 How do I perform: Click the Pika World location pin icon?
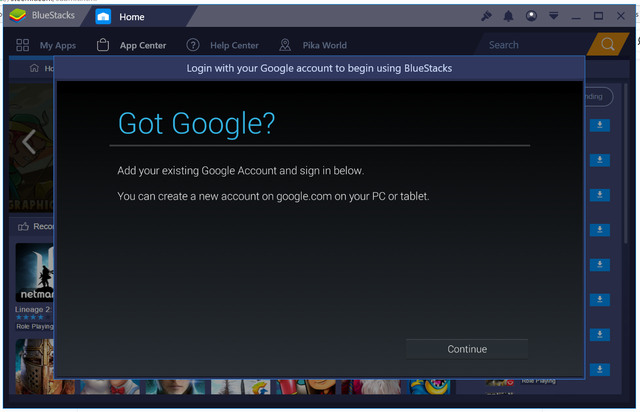click(x=285, y=45)
